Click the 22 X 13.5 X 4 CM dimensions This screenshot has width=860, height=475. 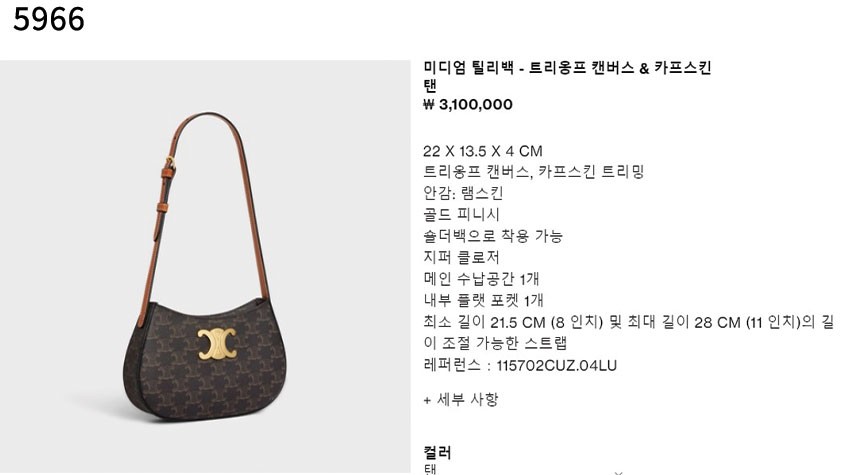[x=483, y=151]
